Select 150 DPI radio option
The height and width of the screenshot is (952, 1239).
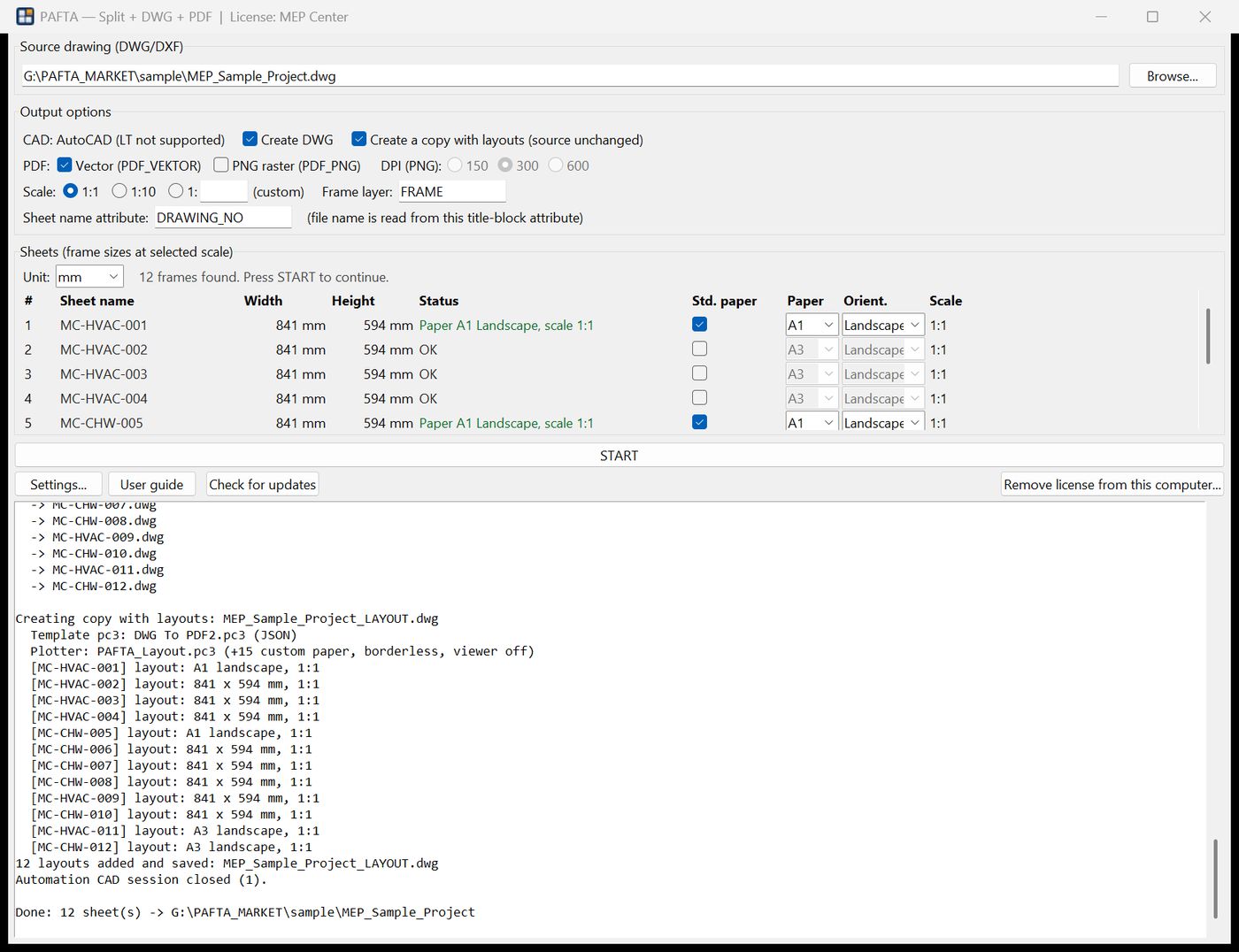(x=455, y=165)
